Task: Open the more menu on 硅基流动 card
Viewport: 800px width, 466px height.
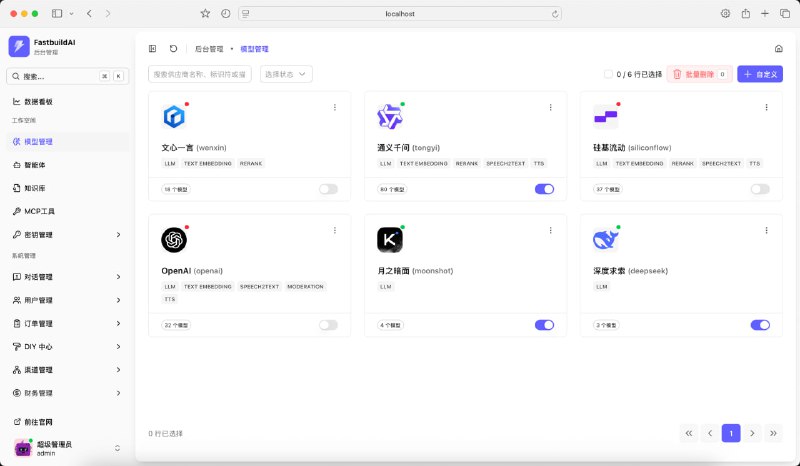Action: click(766, 107)
